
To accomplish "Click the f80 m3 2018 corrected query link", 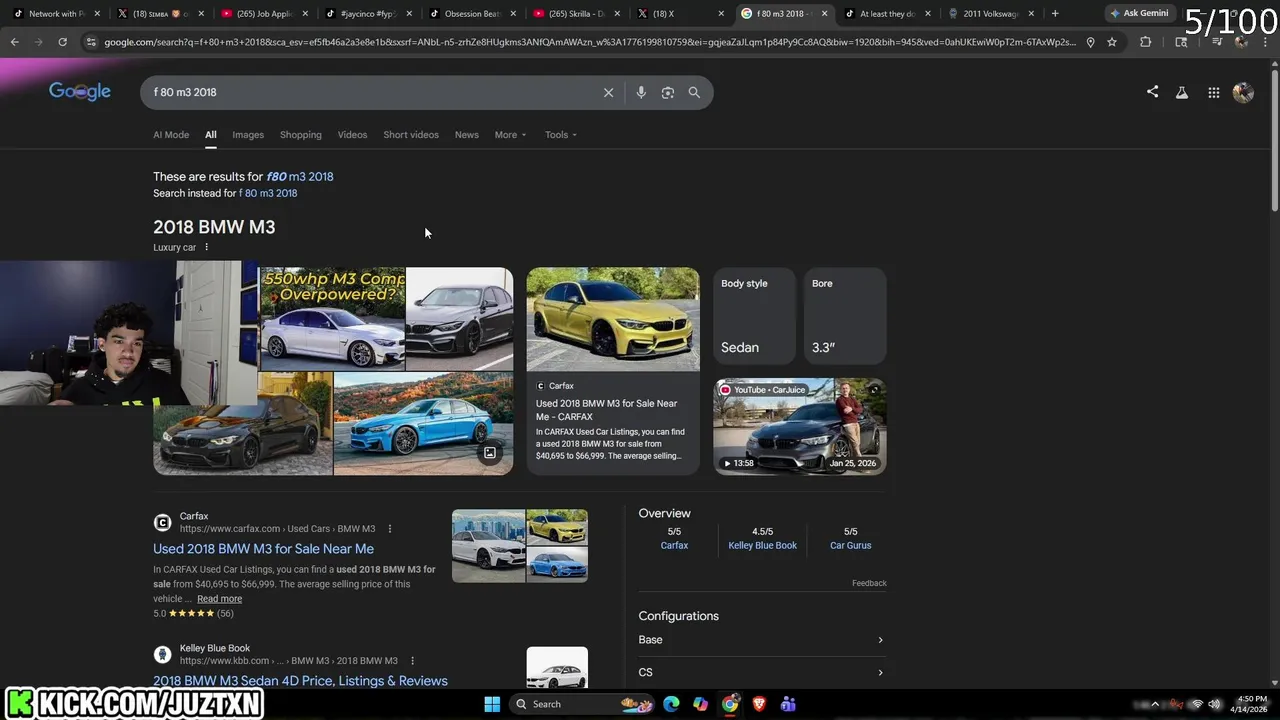I will (x=300, y=176).
